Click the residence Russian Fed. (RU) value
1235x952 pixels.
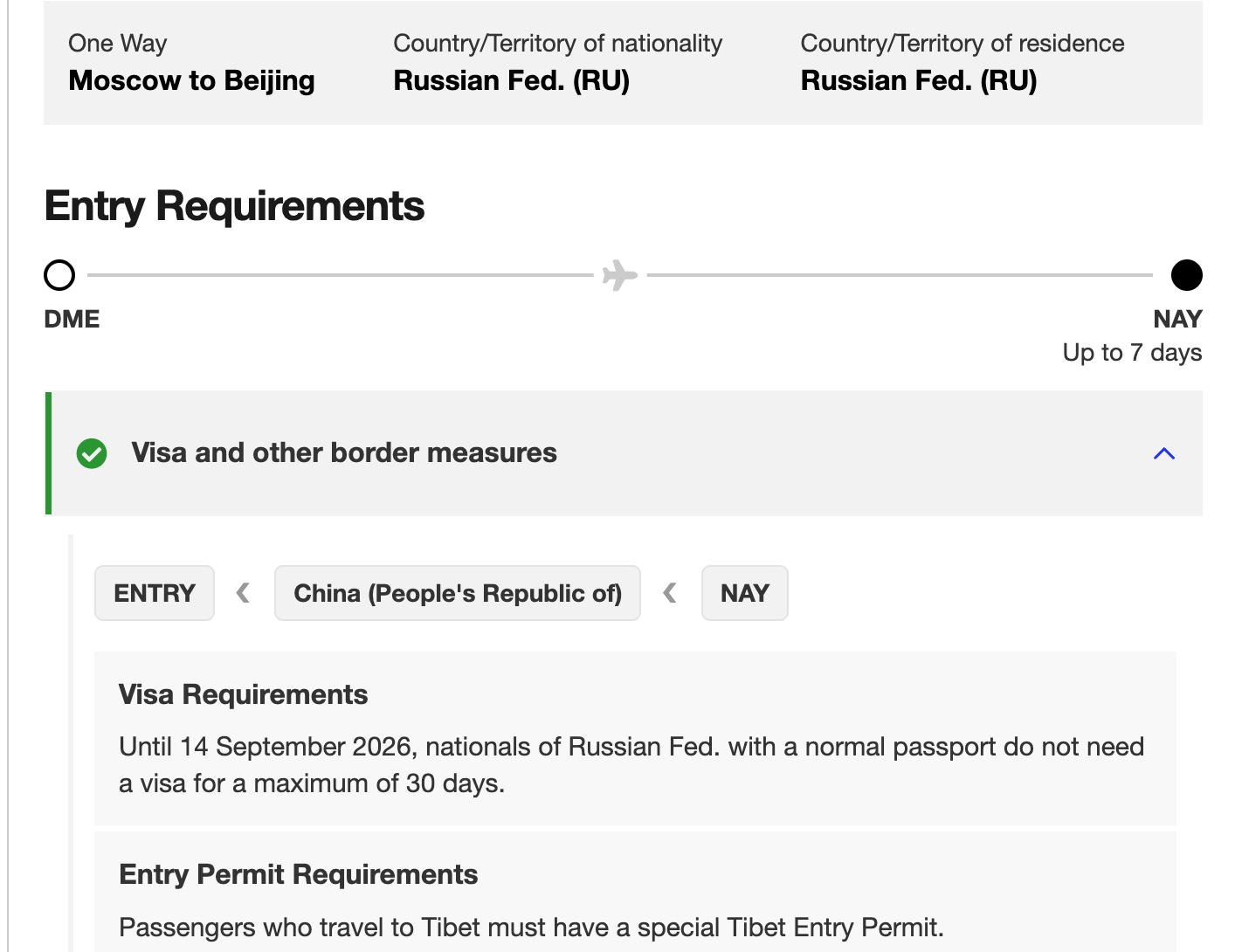918,80
